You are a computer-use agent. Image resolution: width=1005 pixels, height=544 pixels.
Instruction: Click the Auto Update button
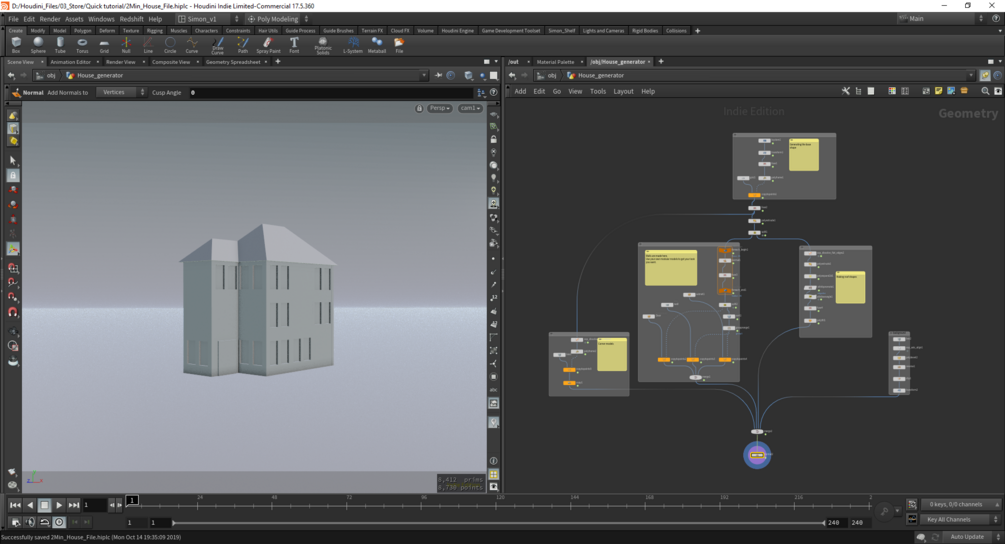[x=967, y=537]
